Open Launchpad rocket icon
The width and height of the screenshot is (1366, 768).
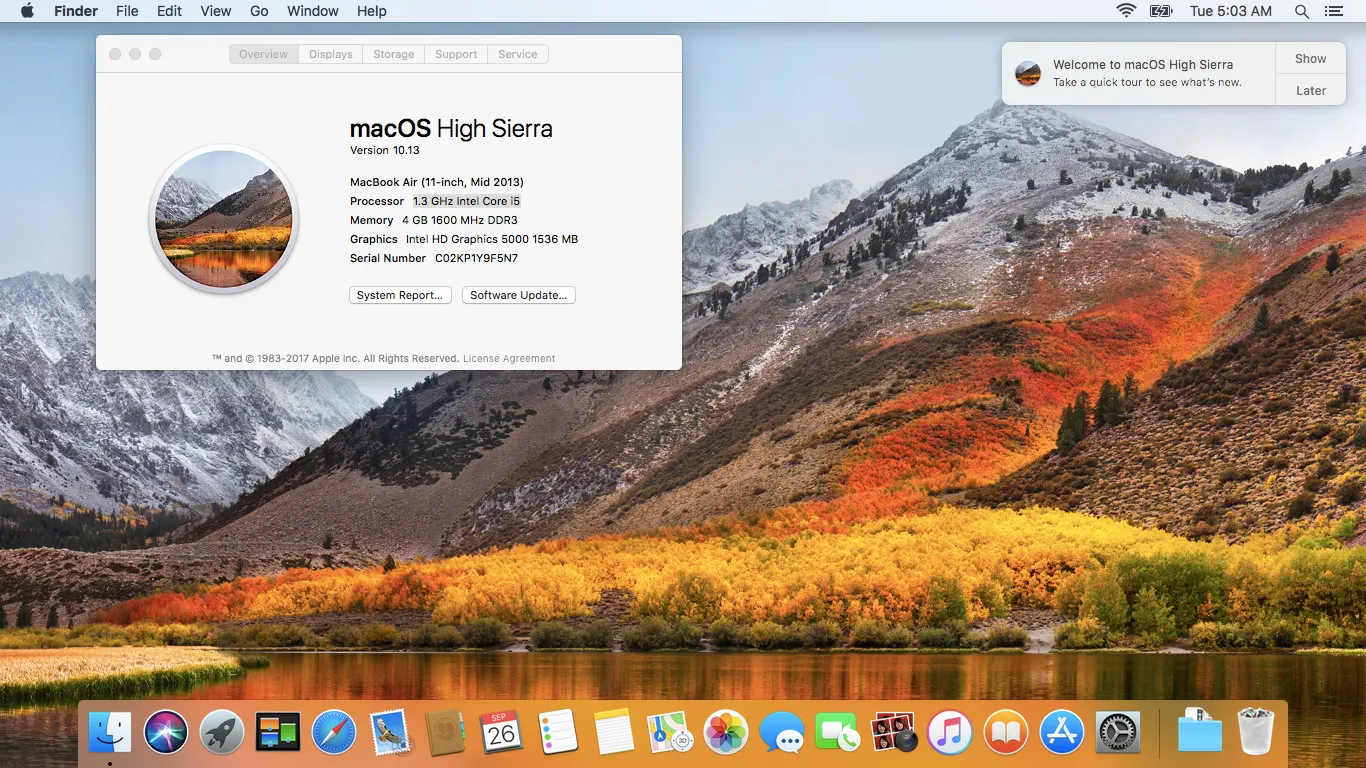[x=222, y=733]
